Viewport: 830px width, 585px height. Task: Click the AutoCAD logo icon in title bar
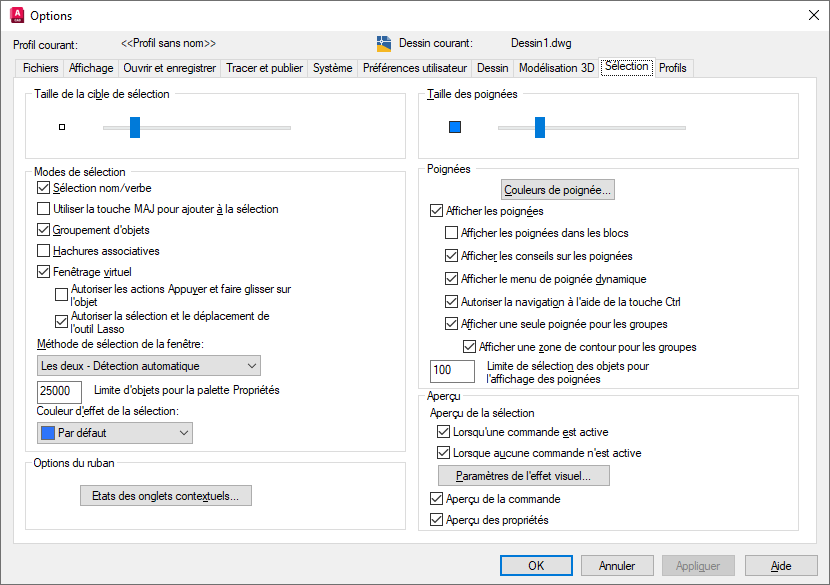pos(17,16)
